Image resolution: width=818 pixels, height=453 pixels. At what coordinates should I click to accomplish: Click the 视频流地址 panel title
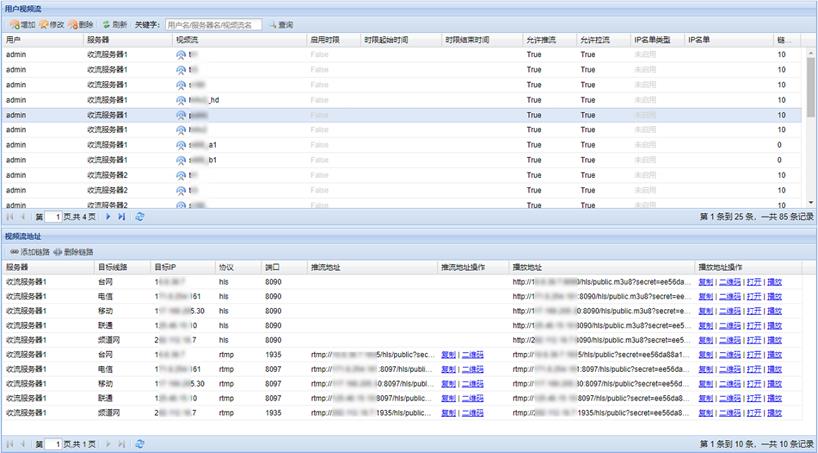(23, 236)
